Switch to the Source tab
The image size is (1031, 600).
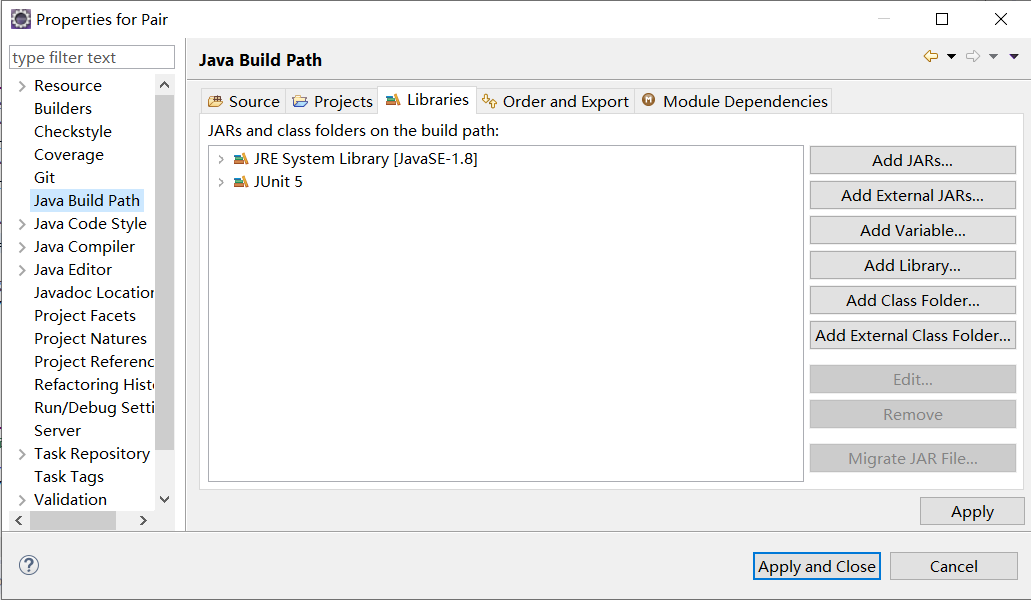(244, 101)
